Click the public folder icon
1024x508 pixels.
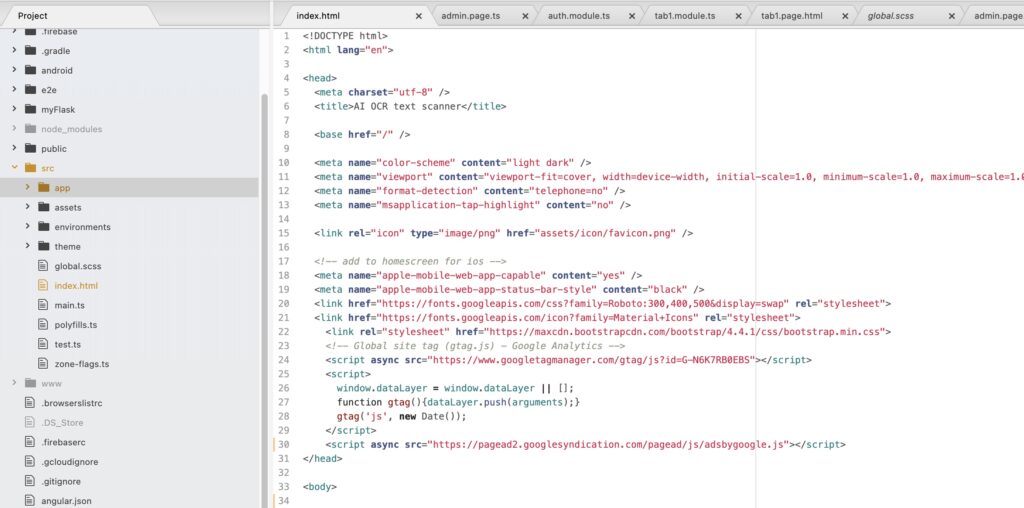coord(30,148)
